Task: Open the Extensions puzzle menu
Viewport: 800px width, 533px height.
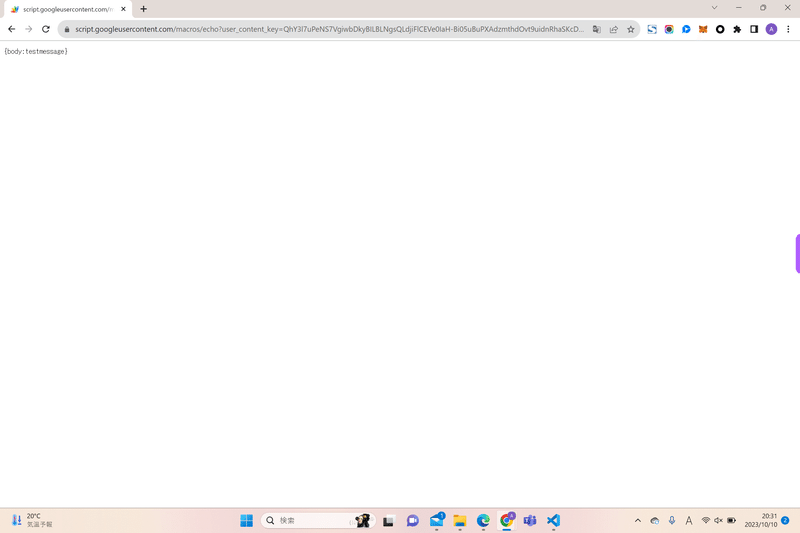Action: click(737, 29)
